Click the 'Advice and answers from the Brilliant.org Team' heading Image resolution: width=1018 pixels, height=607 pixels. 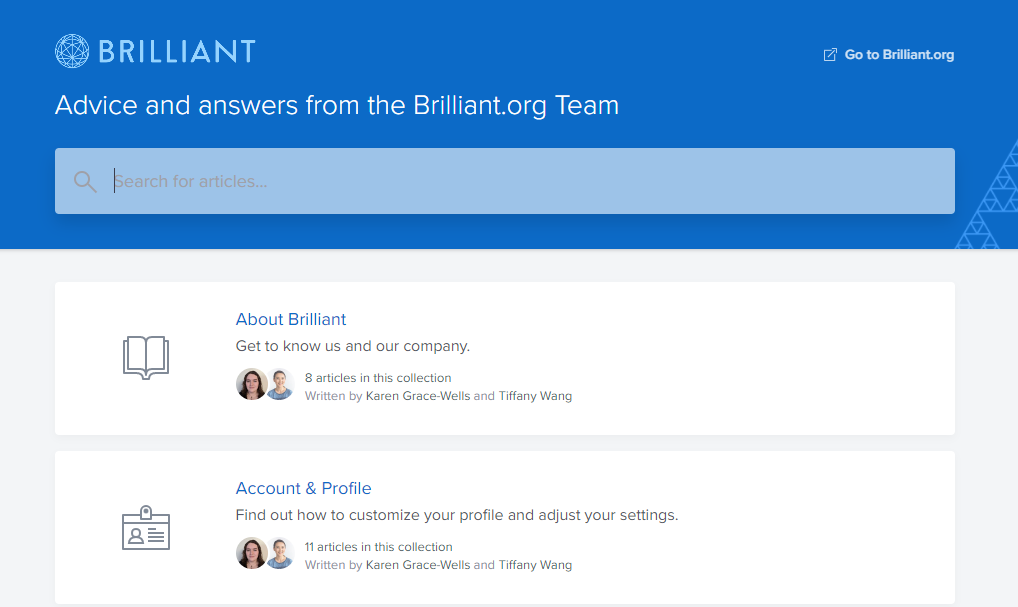pyautogui.click(x=337, y=105)
